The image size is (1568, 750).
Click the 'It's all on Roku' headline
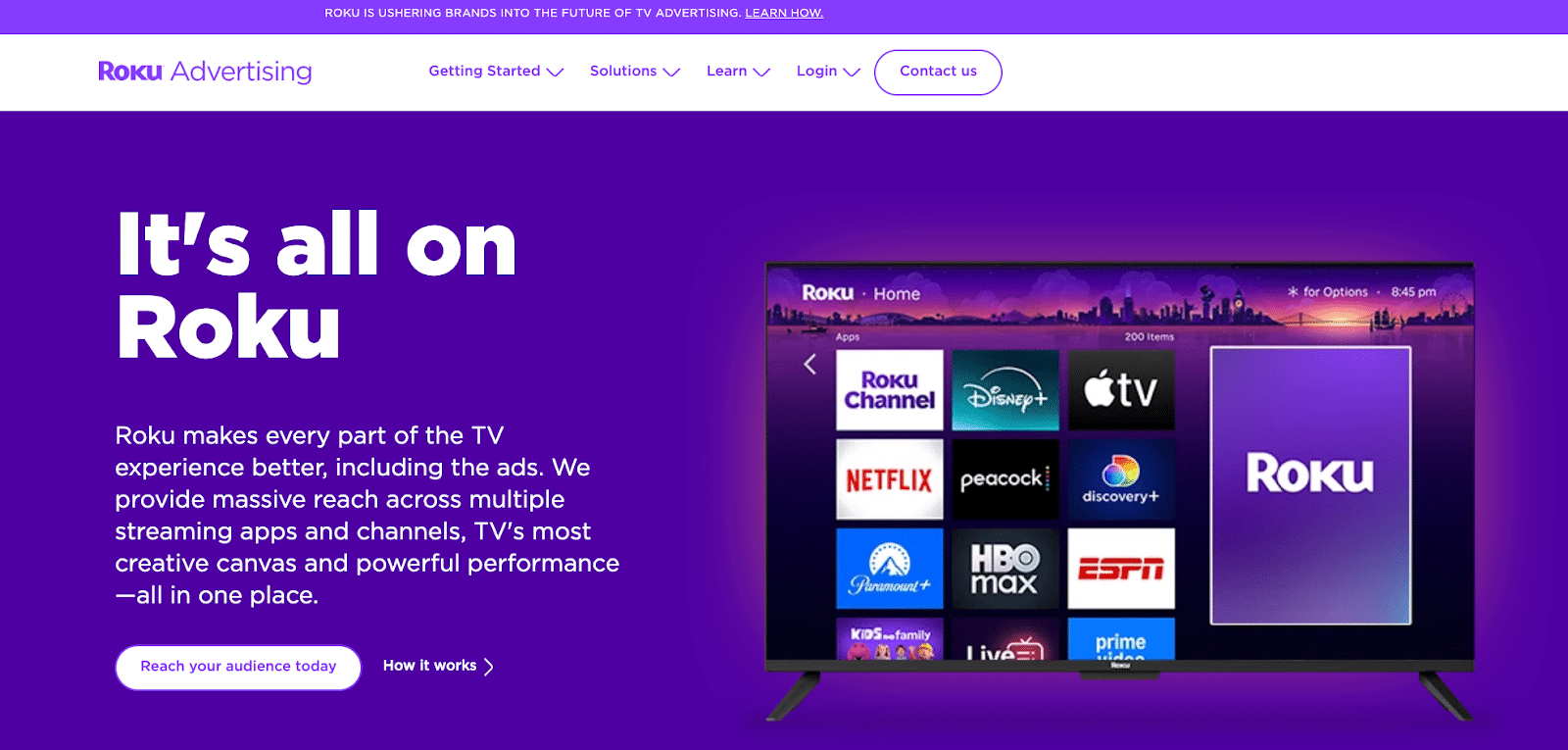pos(317,285)
